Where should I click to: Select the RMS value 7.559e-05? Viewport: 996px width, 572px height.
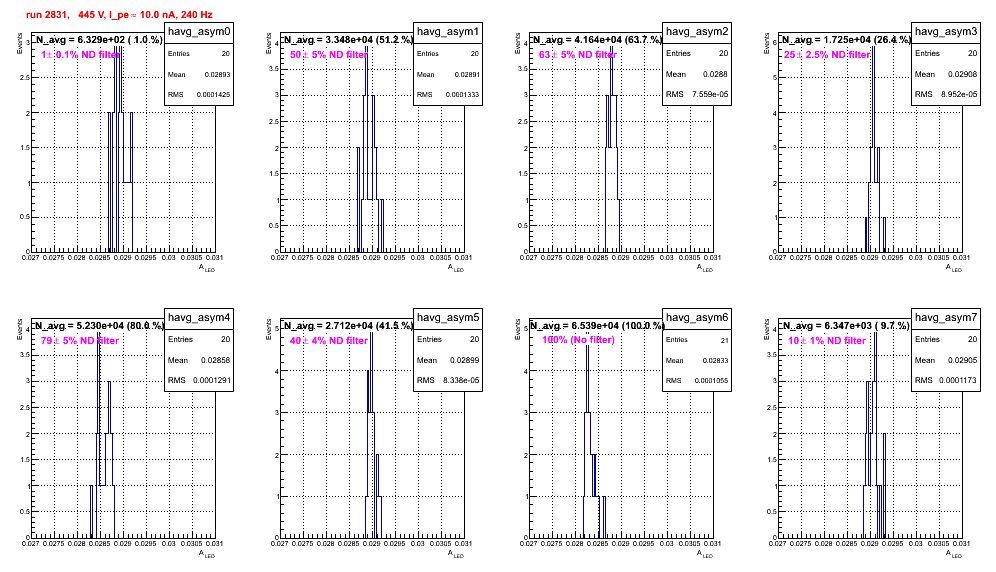(710, 95)
